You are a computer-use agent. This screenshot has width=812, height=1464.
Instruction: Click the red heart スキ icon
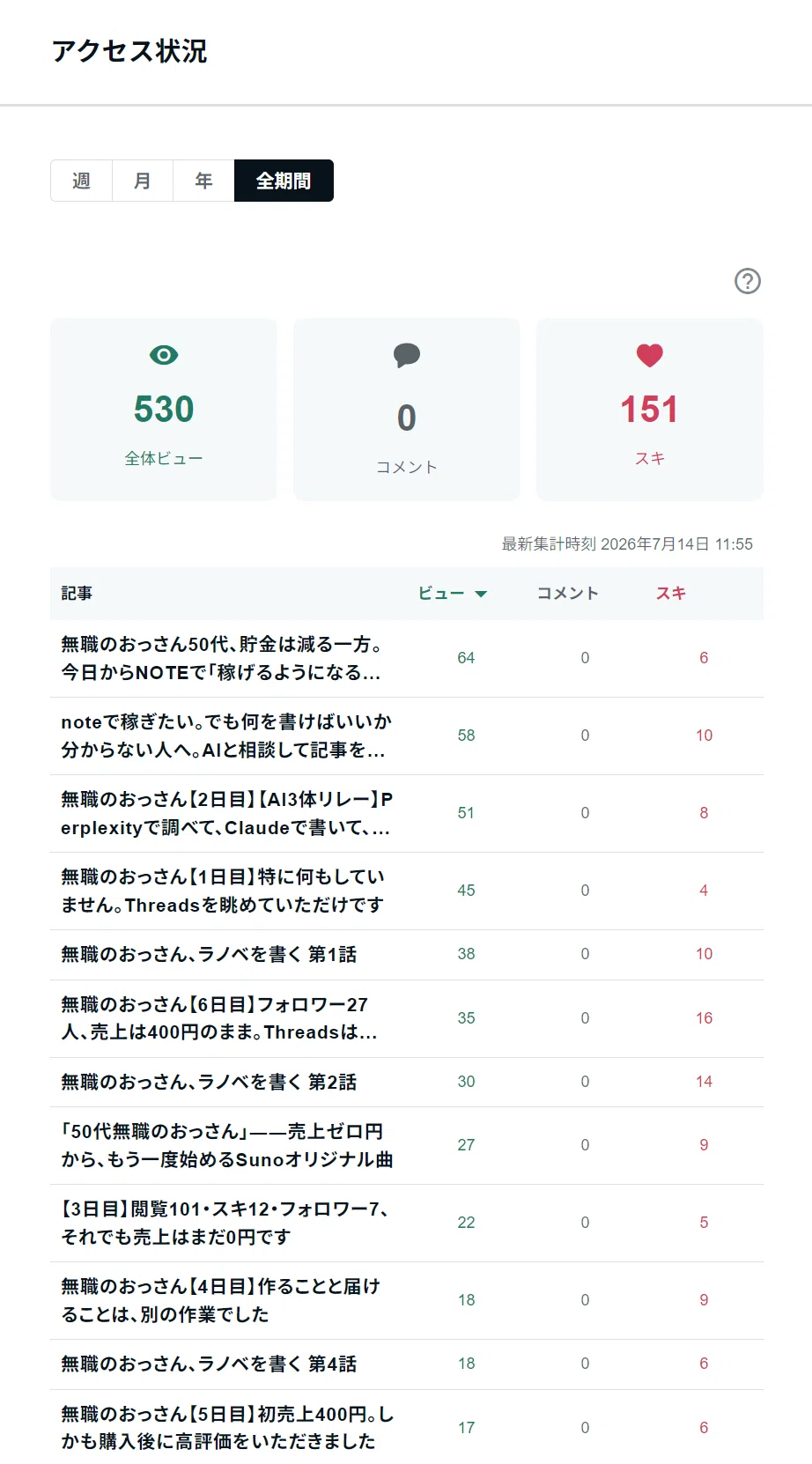[650, 355]
